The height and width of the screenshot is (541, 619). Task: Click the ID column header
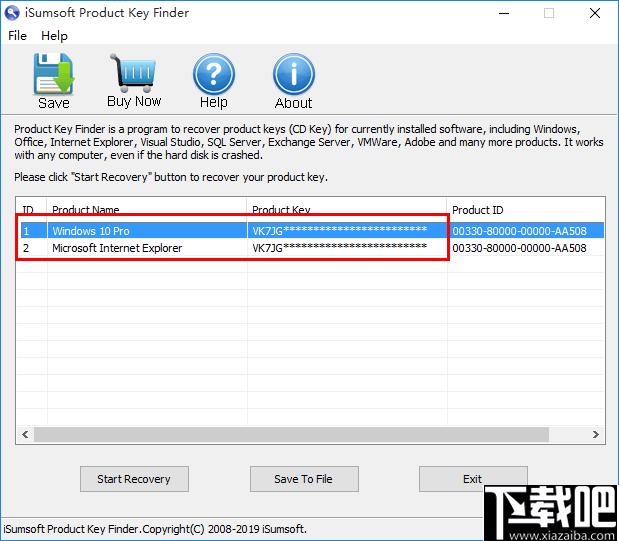point(32,210)
